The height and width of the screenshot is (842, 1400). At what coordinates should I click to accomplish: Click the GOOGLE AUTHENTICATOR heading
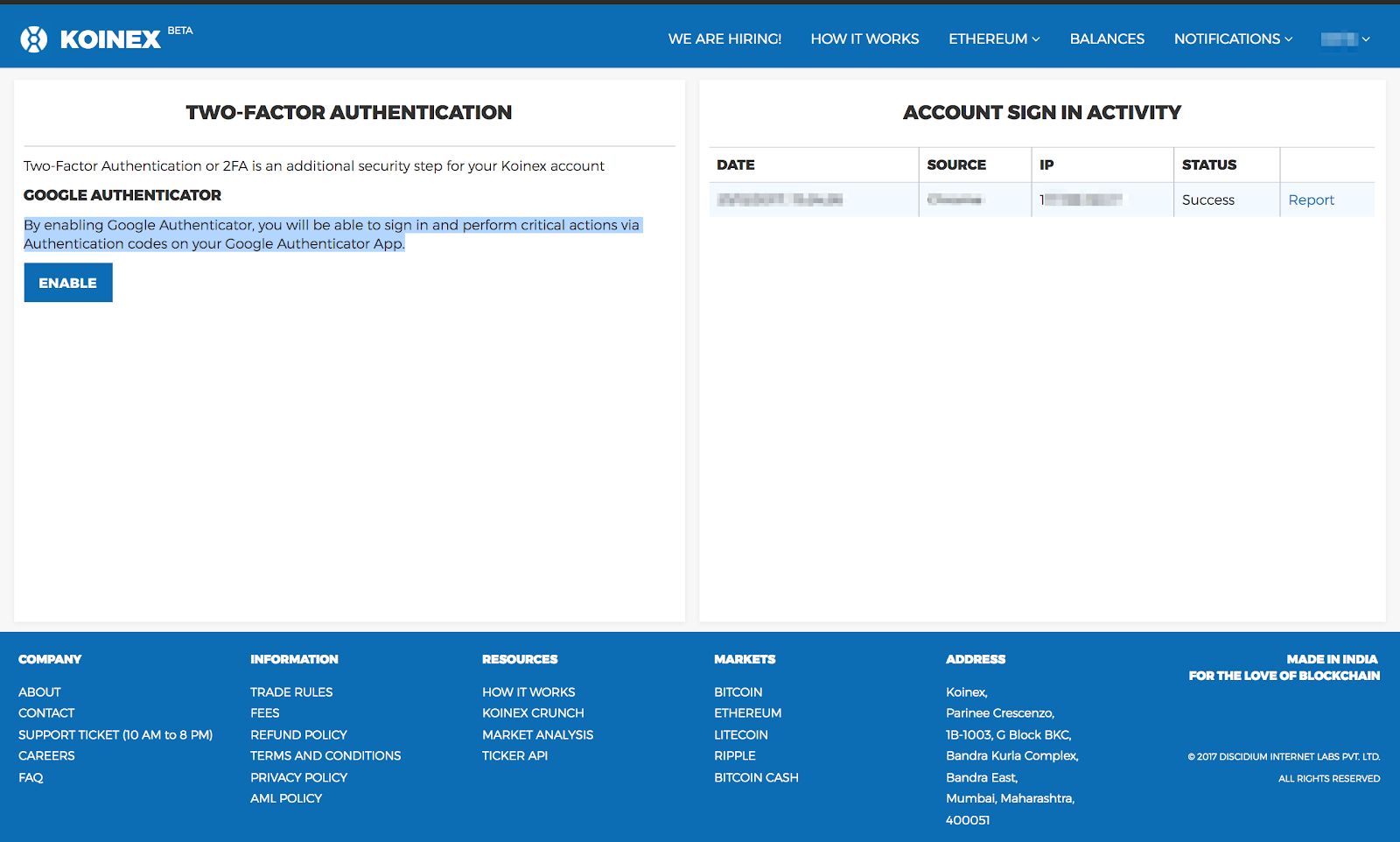(x=122, y=195)
